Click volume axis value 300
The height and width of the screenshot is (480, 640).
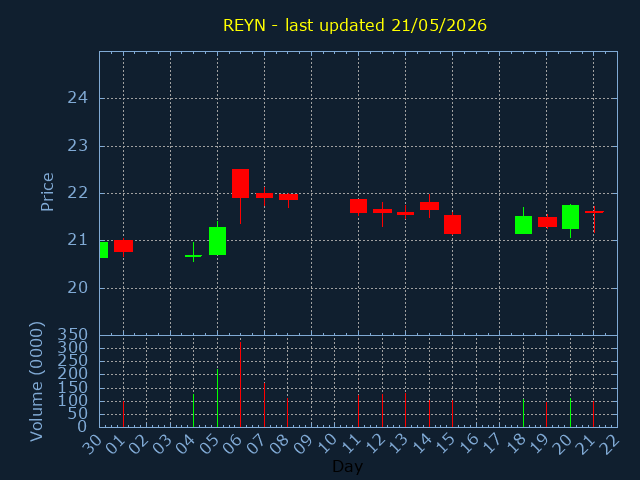click(x=73, y=348)
